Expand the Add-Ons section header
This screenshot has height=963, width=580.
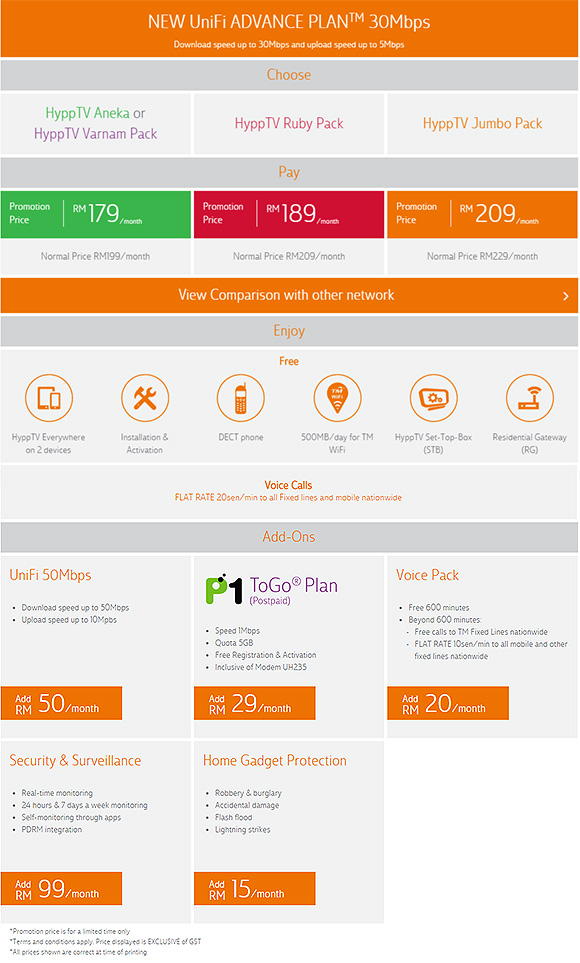click(289, 537)
